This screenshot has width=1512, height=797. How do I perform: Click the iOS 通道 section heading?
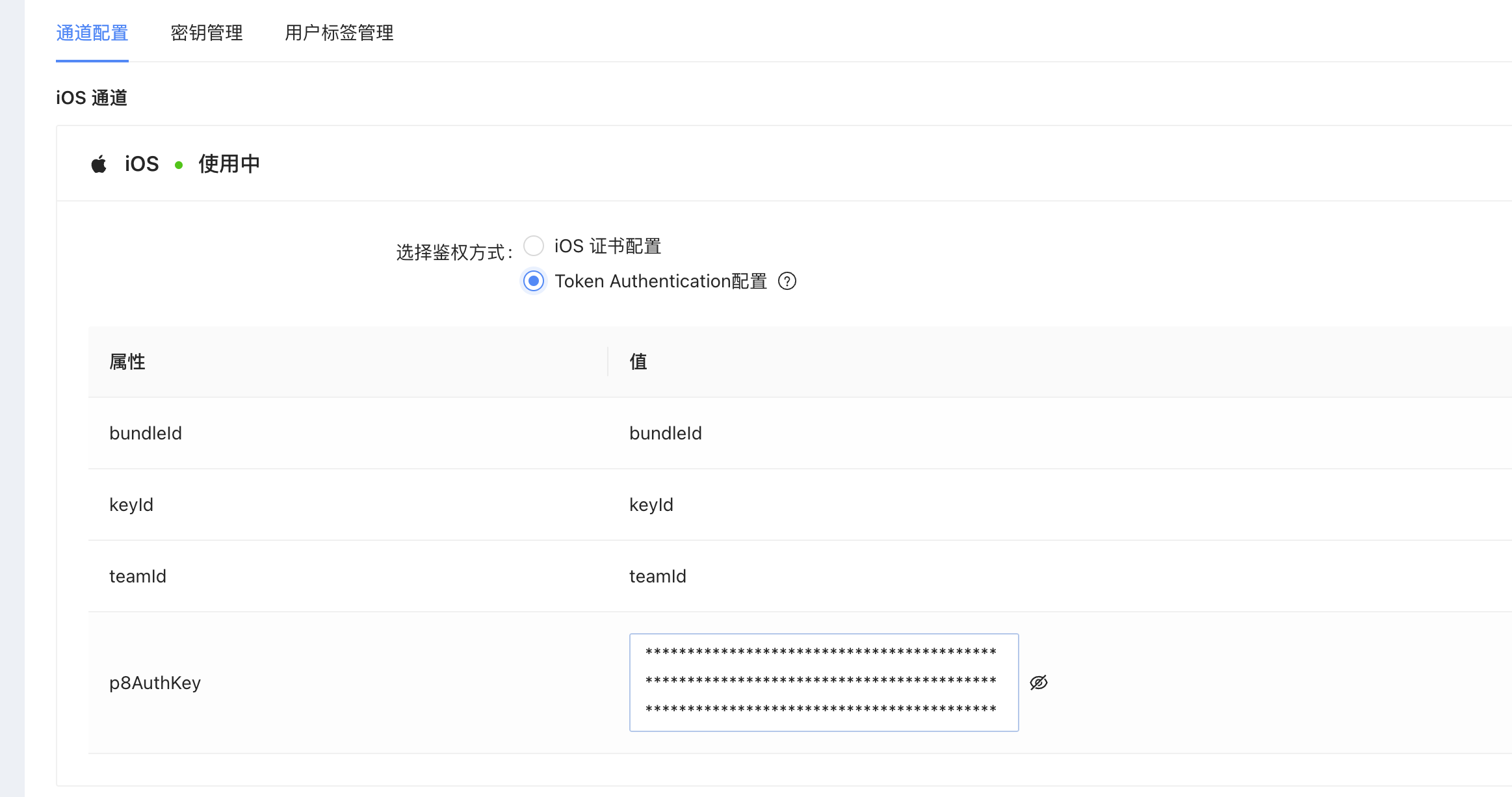[92, 98]
